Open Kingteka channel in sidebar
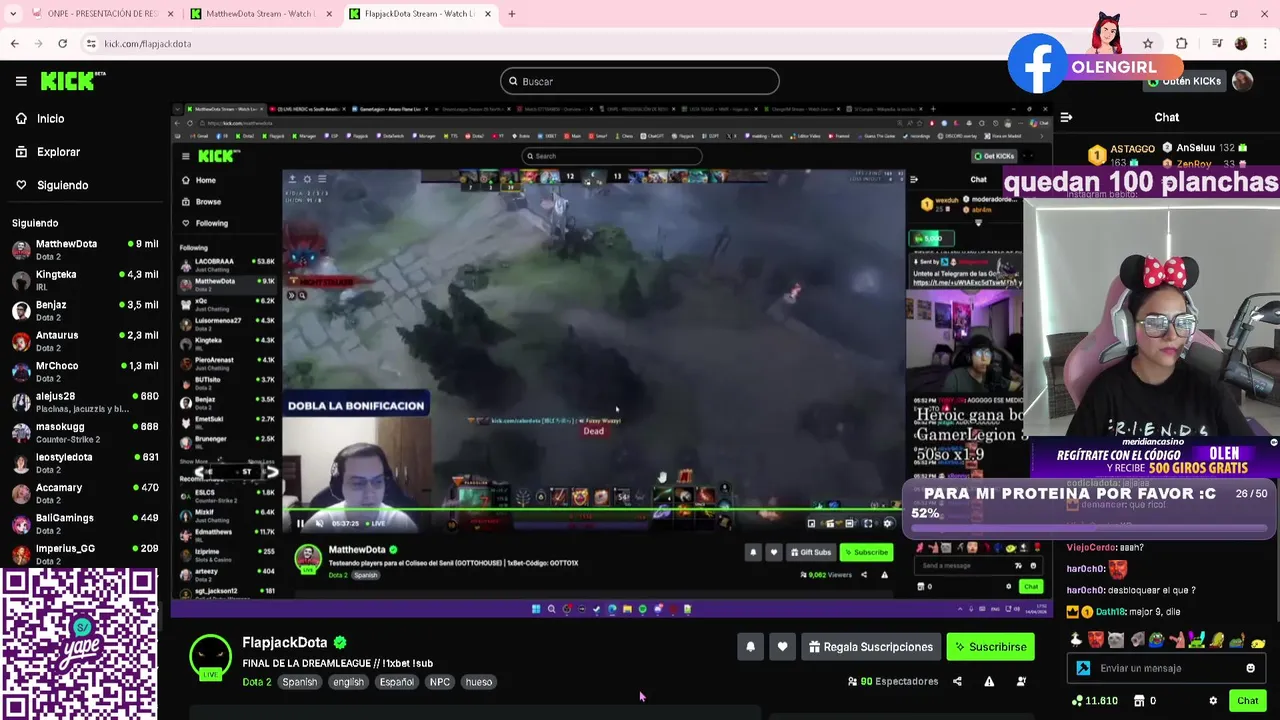 [85, 279]
